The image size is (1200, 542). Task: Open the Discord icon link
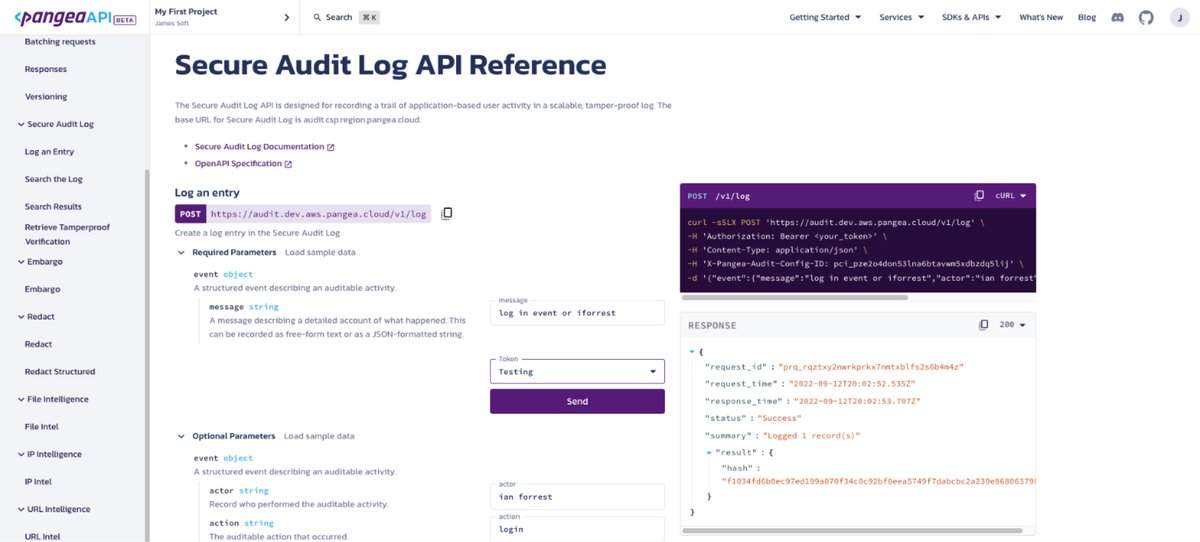pos(1120,17)
